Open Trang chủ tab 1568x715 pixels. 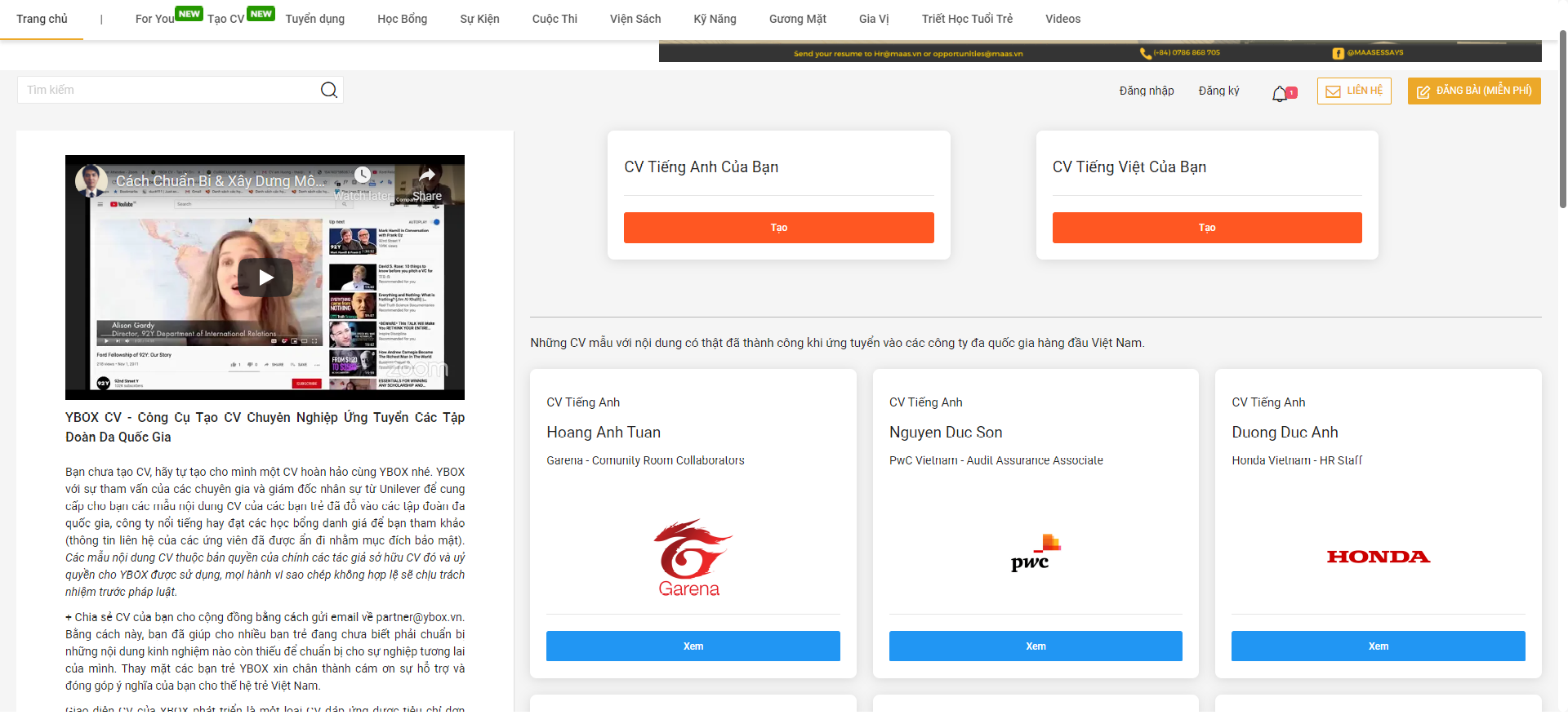[42, 19]
